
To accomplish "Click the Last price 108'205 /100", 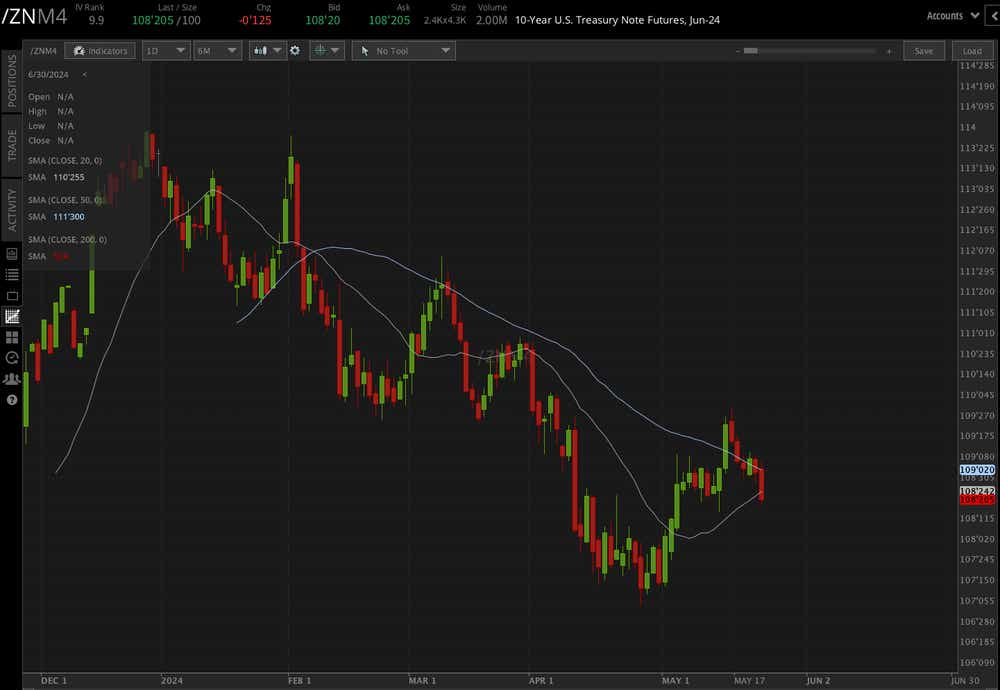I will [x=166, y=20].
